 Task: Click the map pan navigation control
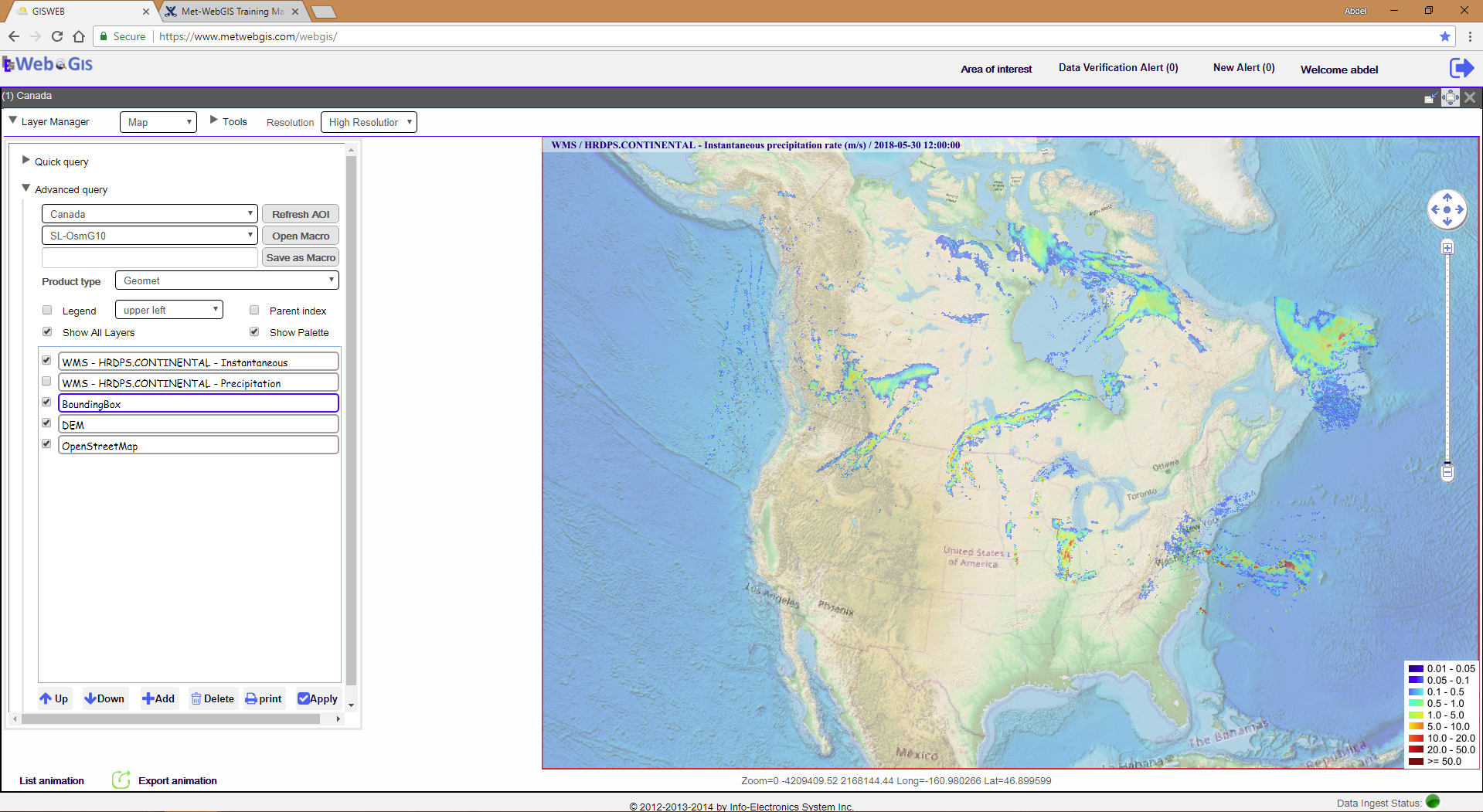pos(1447,209)
